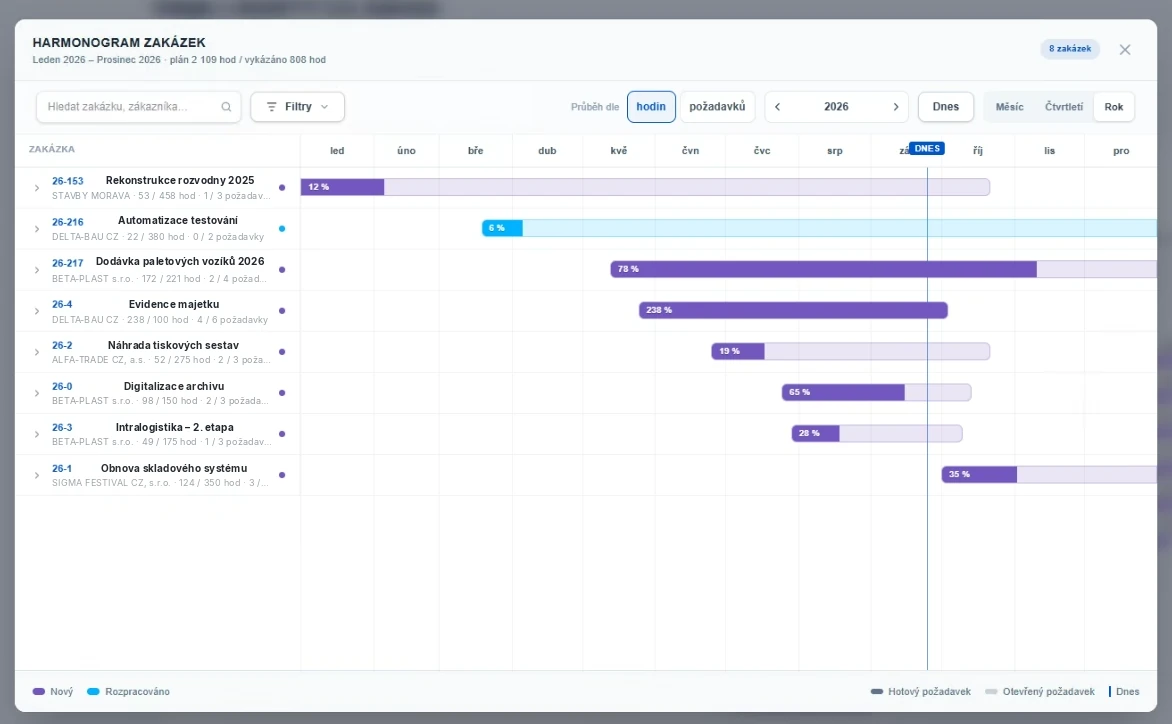
Task: Click the Dnes button
Action: pyautogui.click(x=946, y=107)
